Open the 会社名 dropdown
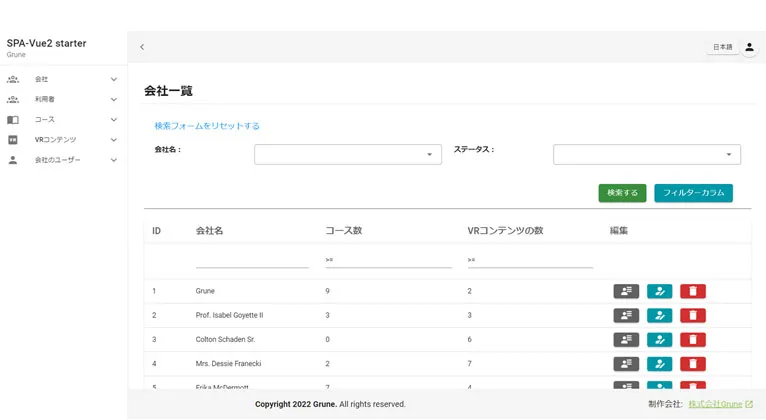Image resolution: width=766 pixels, height=420 pixels. tap(347, 154)
